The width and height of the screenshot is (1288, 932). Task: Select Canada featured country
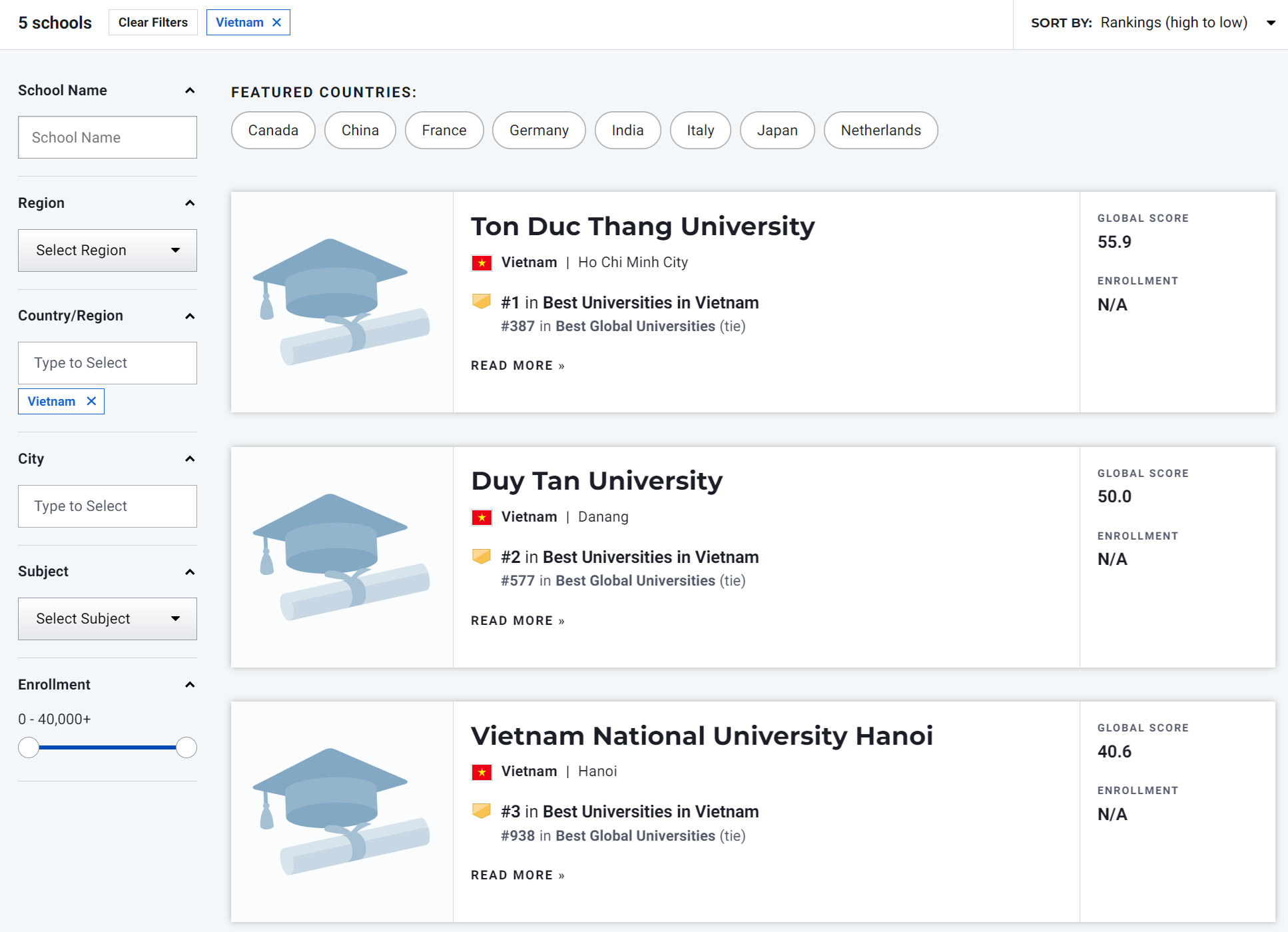click(x=273, y=130)
